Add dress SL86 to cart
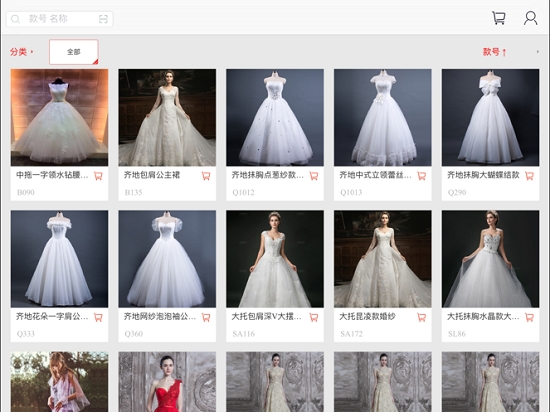The image size is (550, 412). coord(529,318)
